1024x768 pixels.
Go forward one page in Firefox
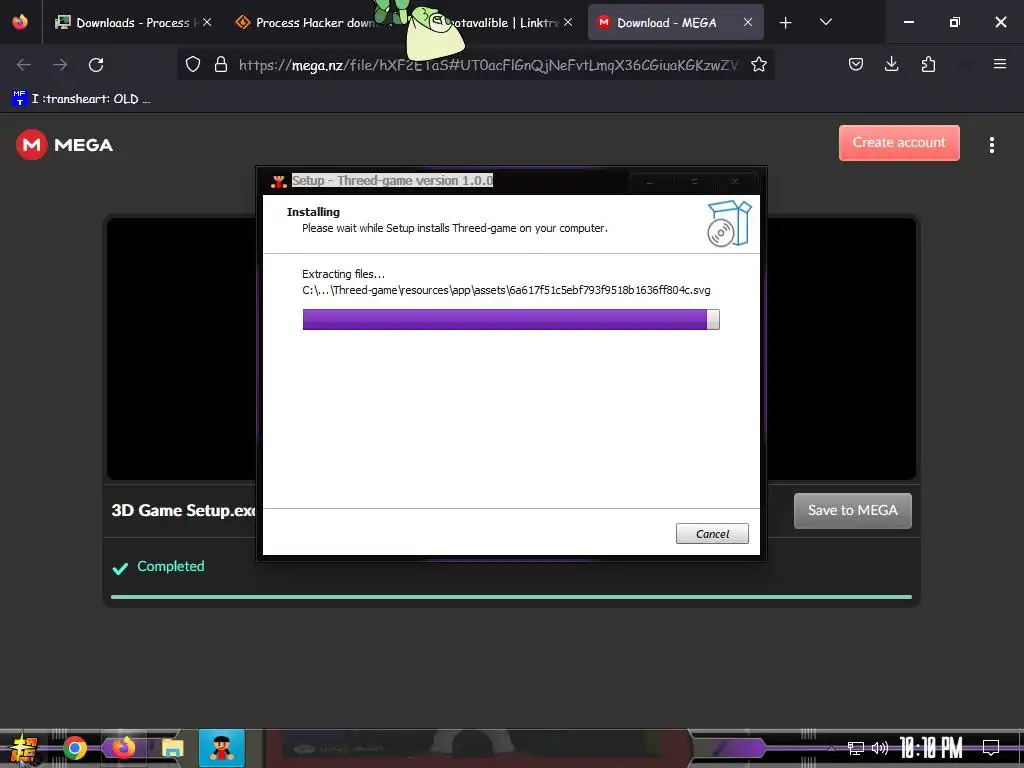tap(60, 65)
